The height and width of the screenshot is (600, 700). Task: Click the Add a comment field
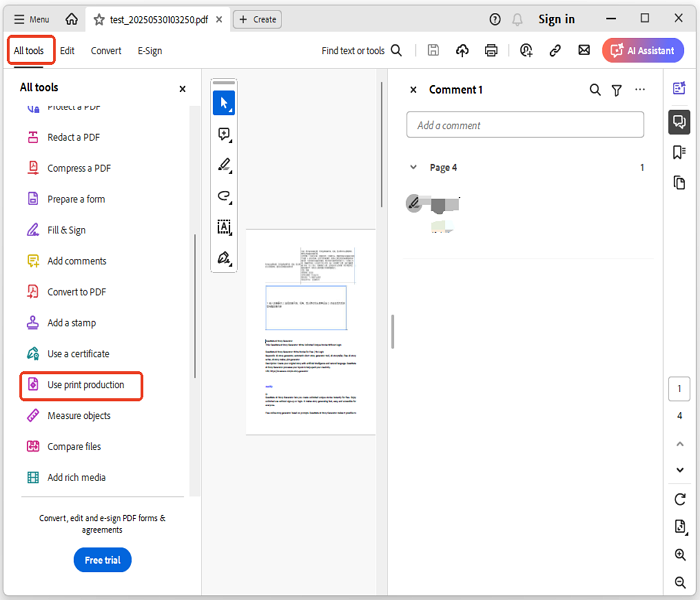pos(525,125)
